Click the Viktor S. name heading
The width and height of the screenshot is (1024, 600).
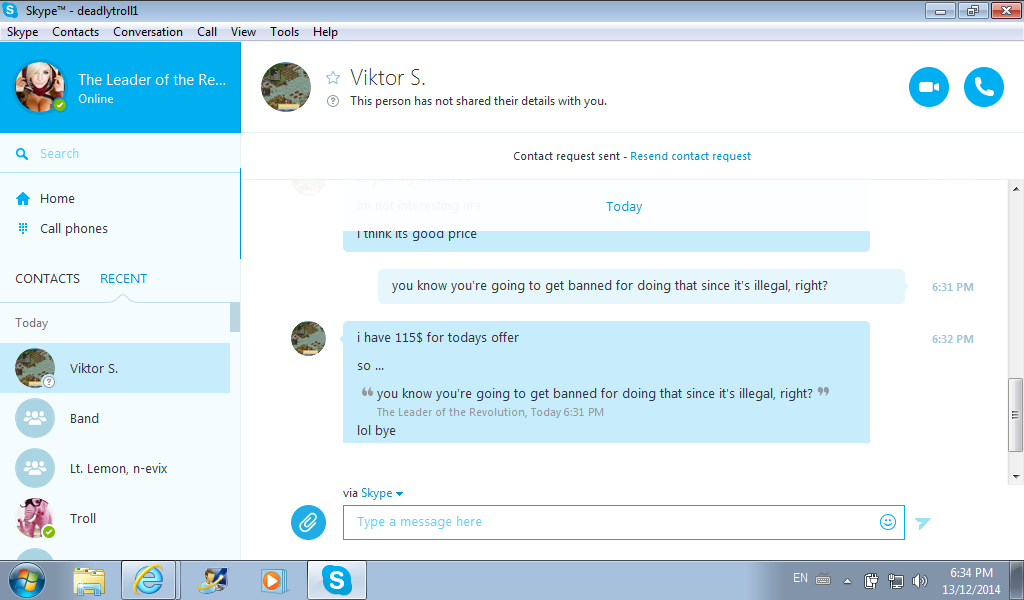click(388, 78)
